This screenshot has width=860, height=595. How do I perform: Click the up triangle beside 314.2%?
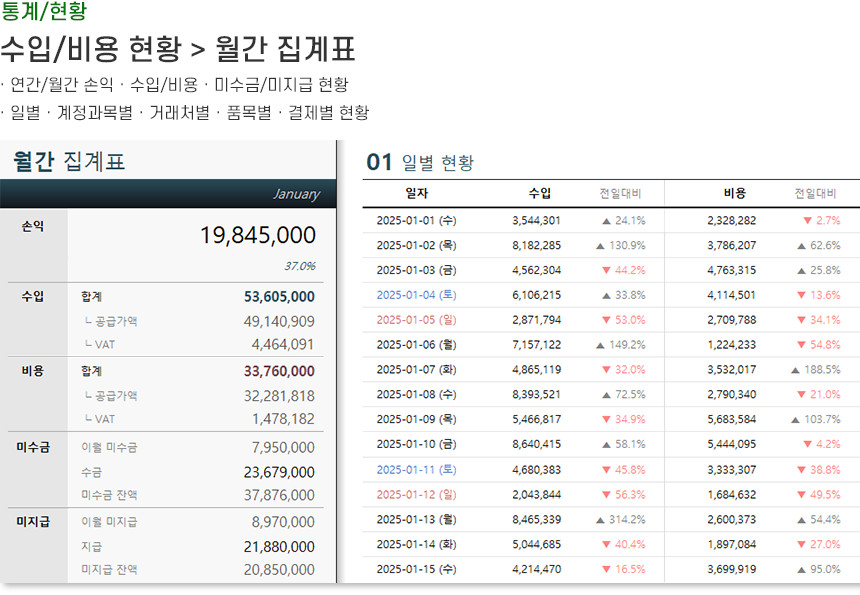click(x=600, y=519)
